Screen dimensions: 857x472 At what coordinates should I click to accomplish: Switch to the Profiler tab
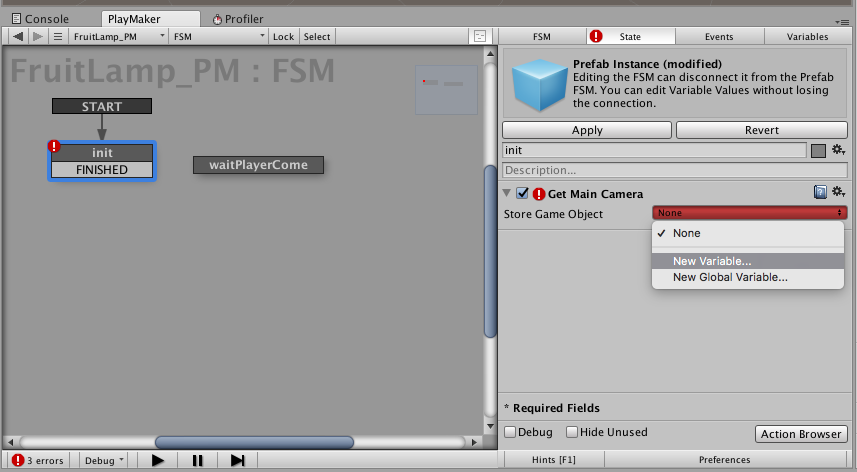click(238, 19)
